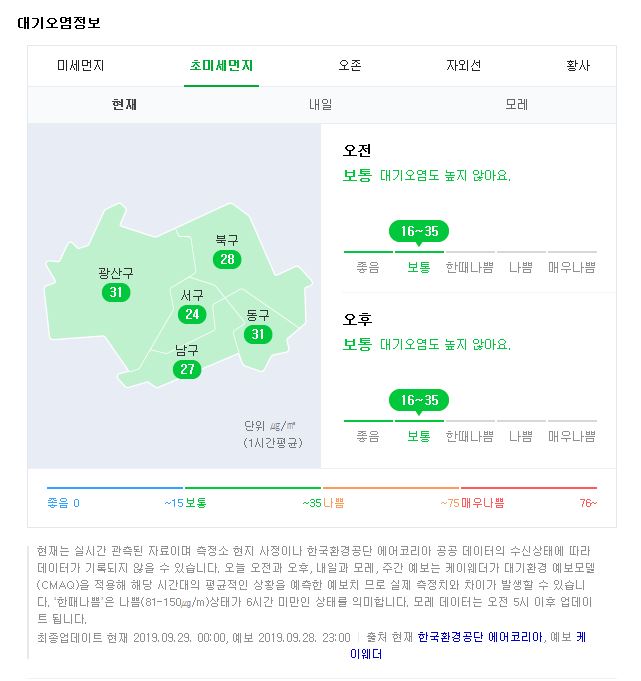Click the 매우나쁨 red legend bar
The image size is (641, 681).
[x=529, y=488]
